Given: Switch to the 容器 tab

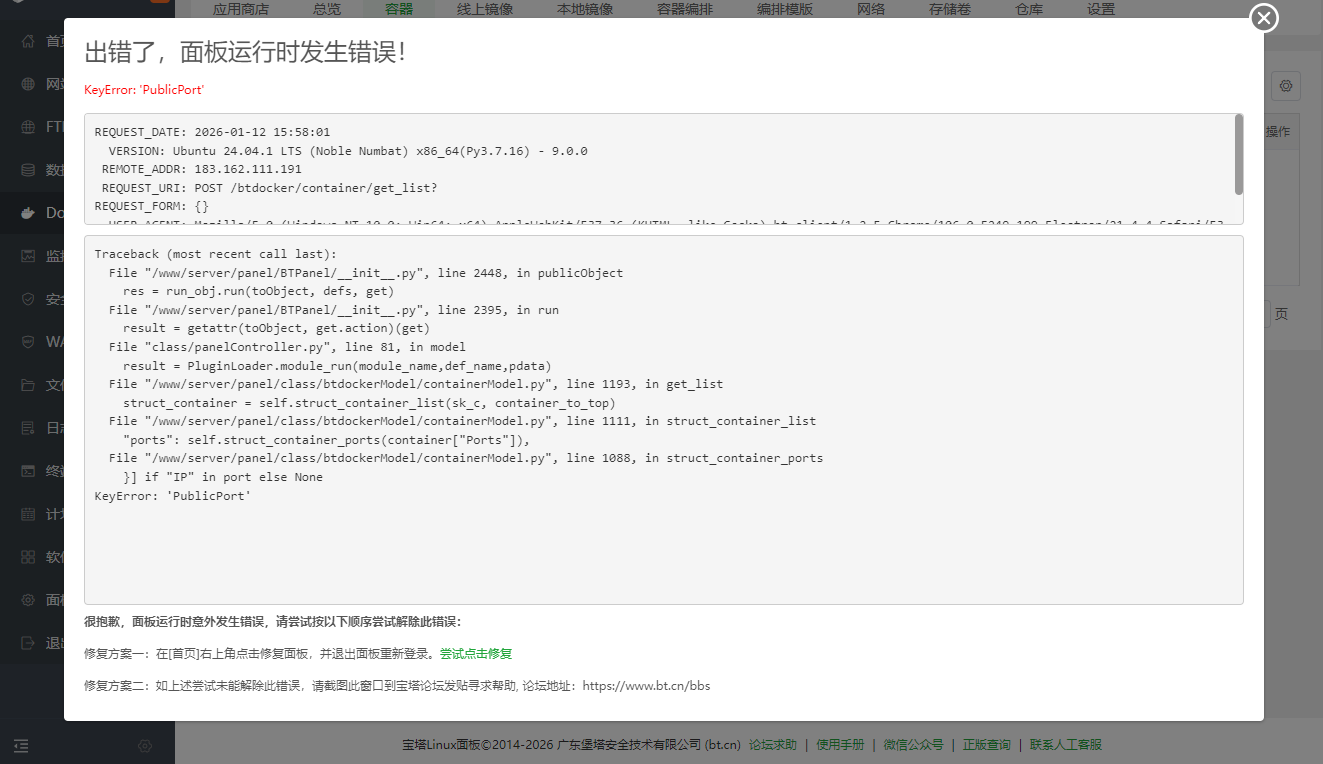Looking at the screenshot, I should [398, 8].
